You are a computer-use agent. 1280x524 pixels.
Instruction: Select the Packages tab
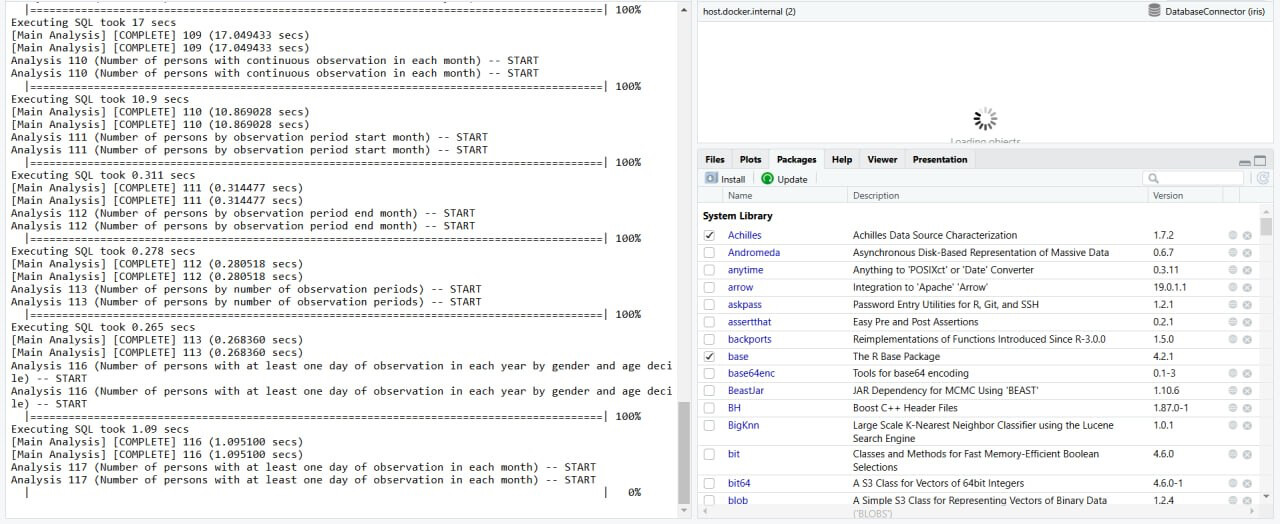coord(797,159)
